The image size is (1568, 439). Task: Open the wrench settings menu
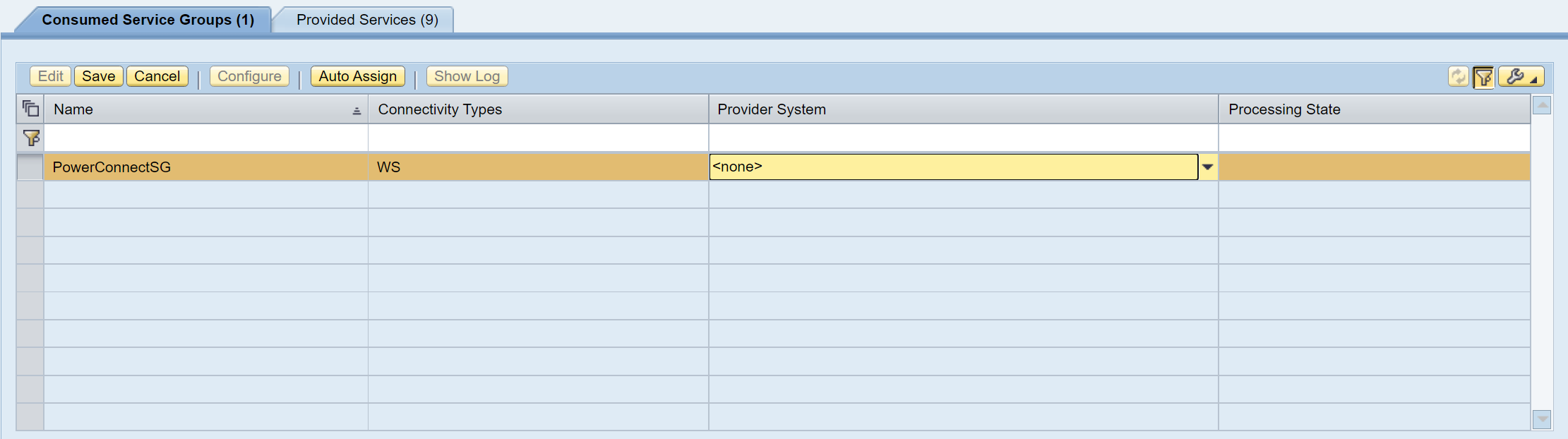[1521, 76]
